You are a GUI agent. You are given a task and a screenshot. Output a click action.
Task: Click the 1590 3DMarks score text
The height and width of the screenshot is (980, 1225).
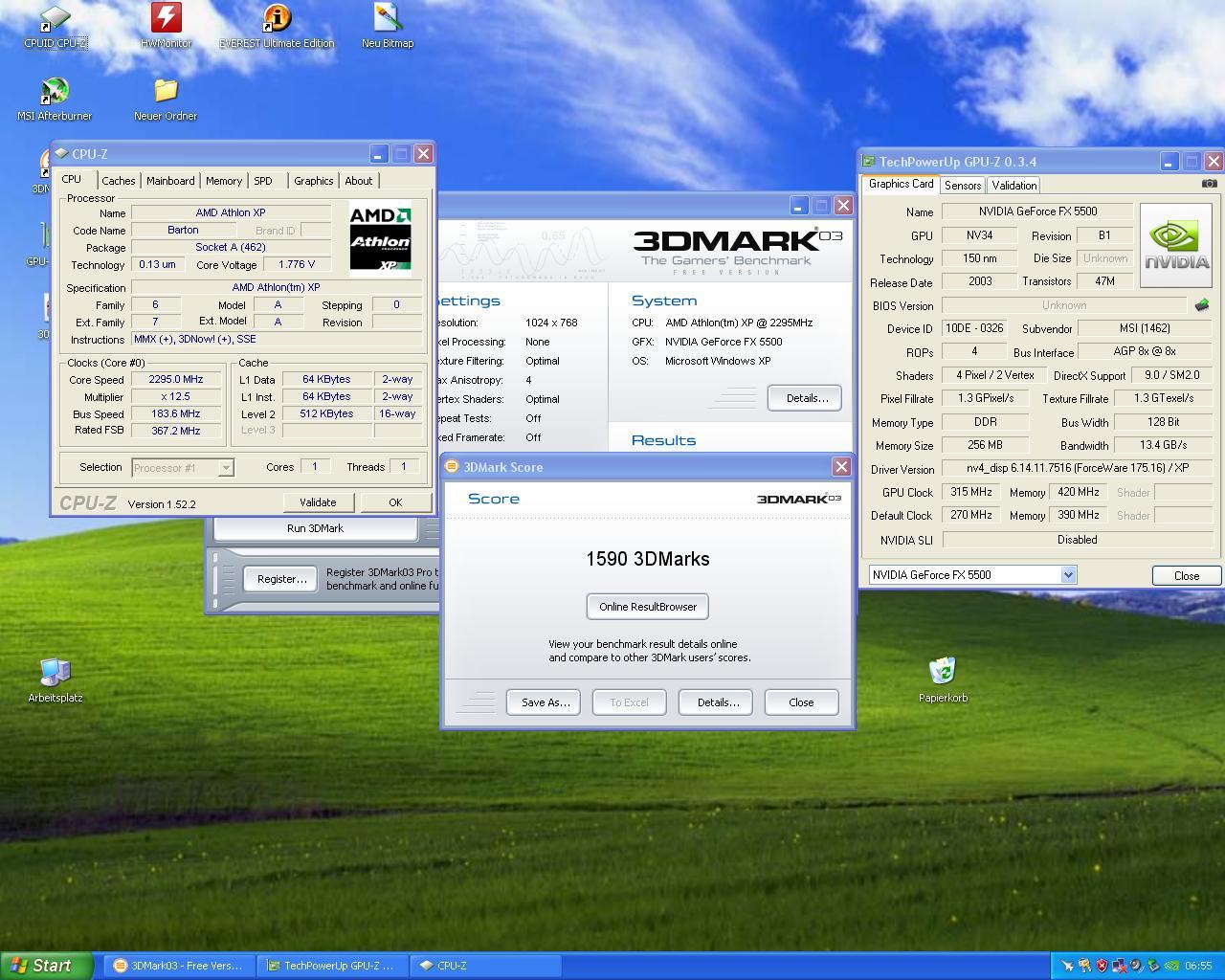648,559
